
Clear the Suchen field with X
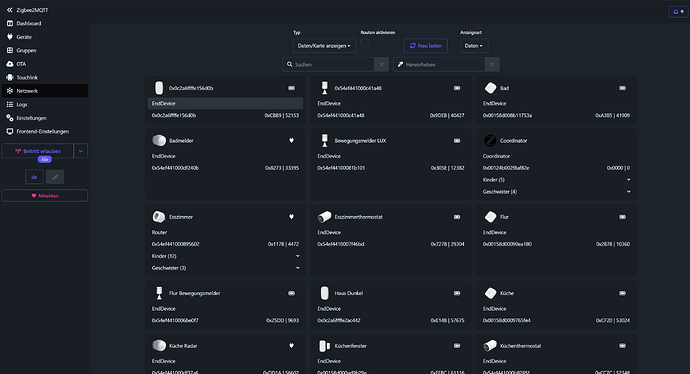point(382,64)
